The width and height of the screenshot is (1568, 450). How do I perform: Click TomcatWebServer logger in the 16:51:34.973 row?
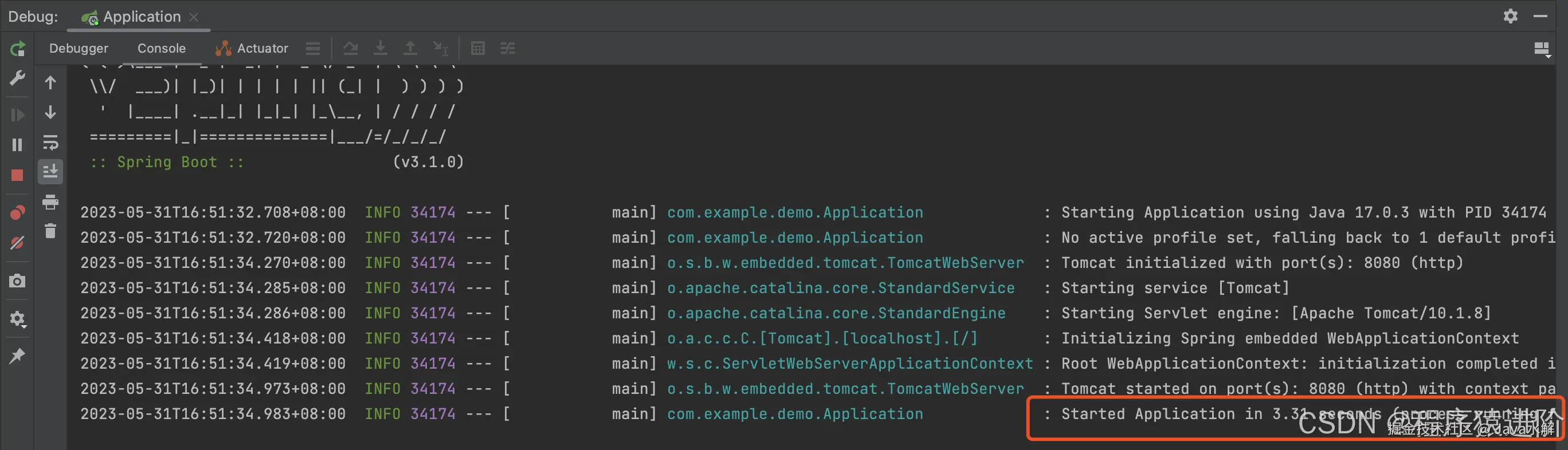click(845, 389)
